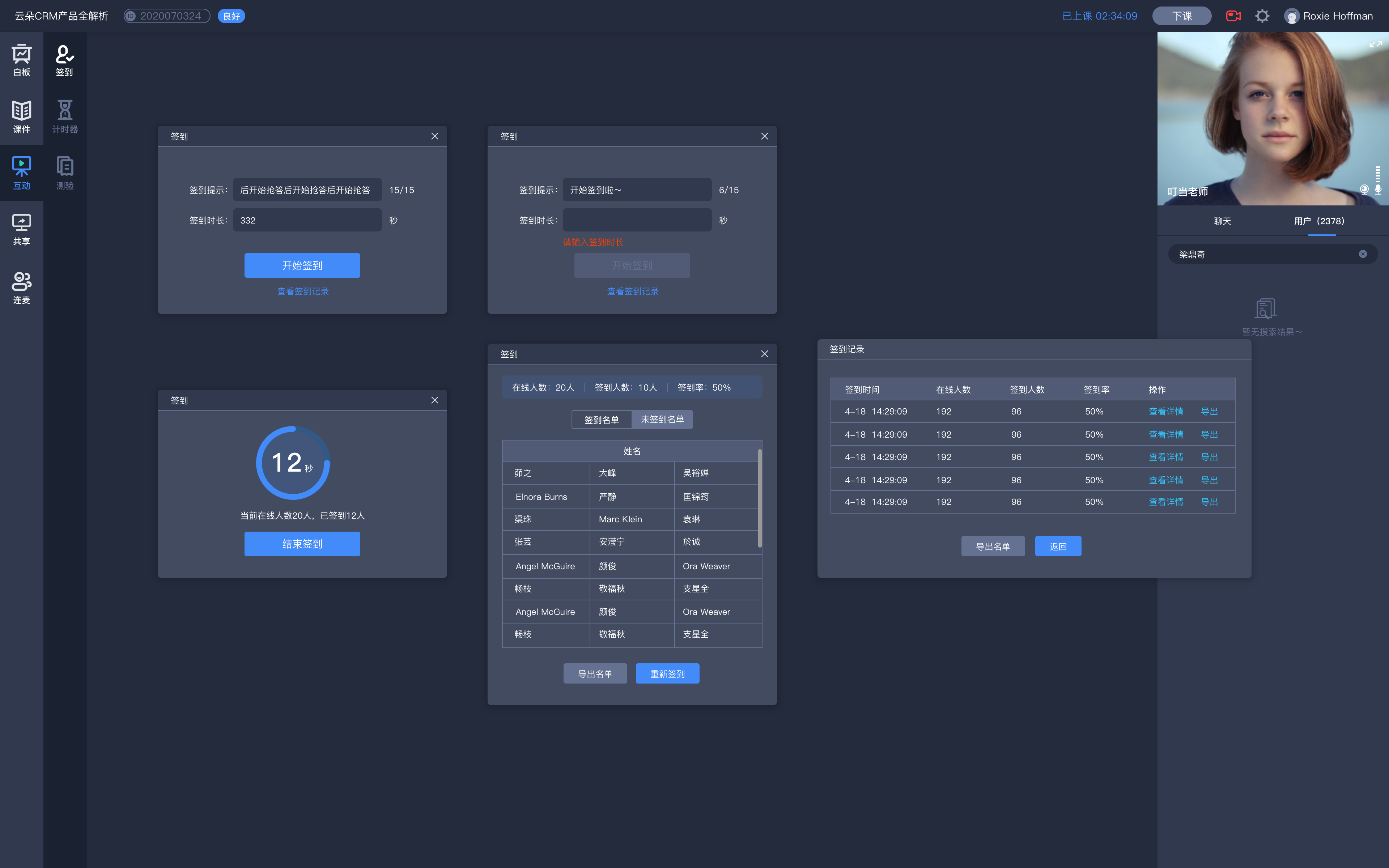
Task: Click 下课 end class button
Action: (1181, 15)
